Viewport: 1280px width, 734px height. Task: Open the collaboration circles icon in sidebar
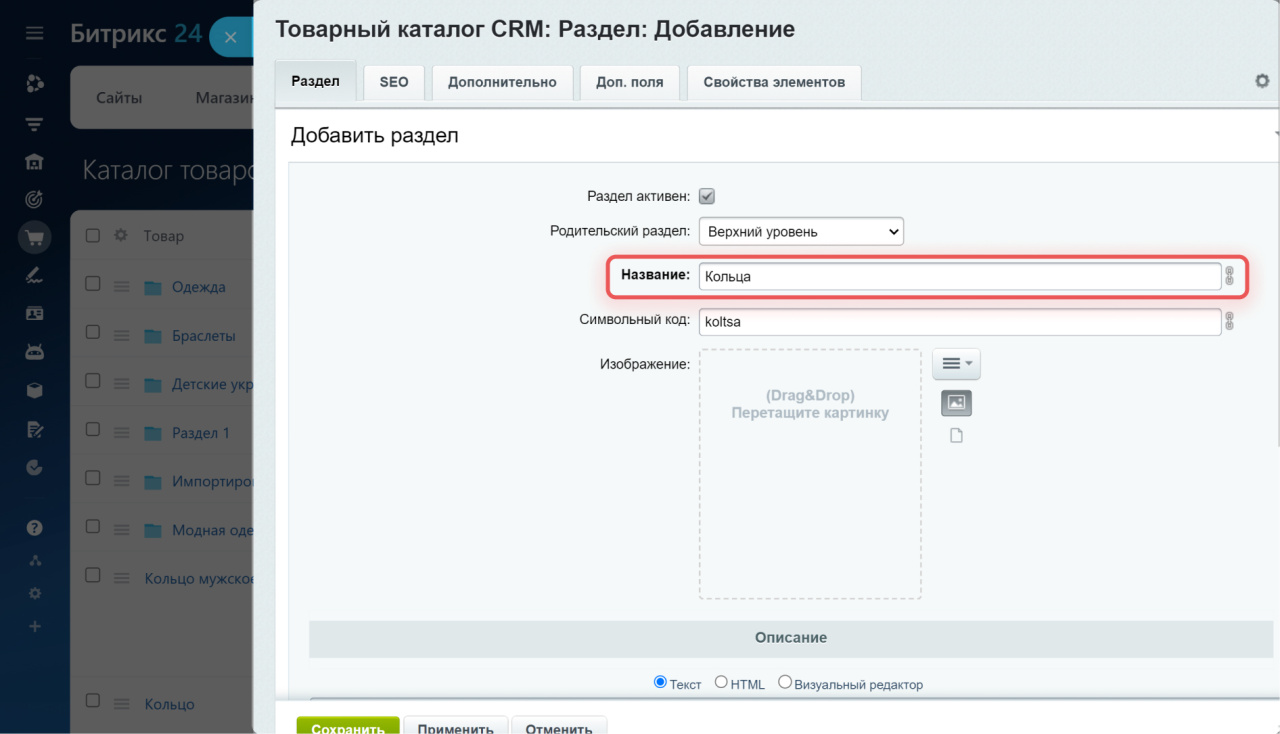coord(35,84)
